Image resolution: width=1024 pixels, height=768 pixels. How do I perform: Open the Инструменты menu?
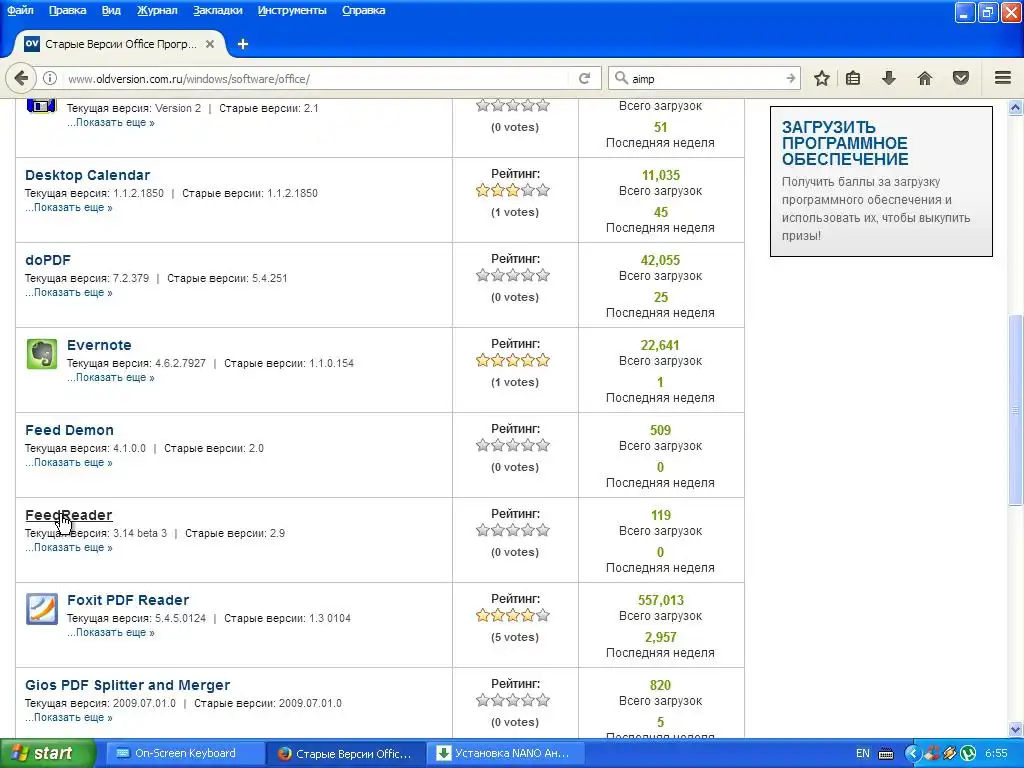(x=292, y=10)
